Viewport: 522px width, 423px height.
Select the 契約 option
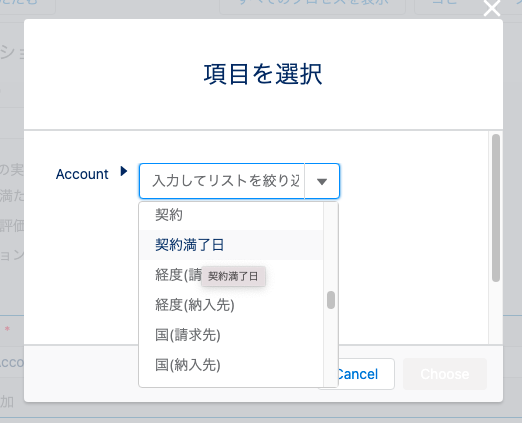(231, 215)
